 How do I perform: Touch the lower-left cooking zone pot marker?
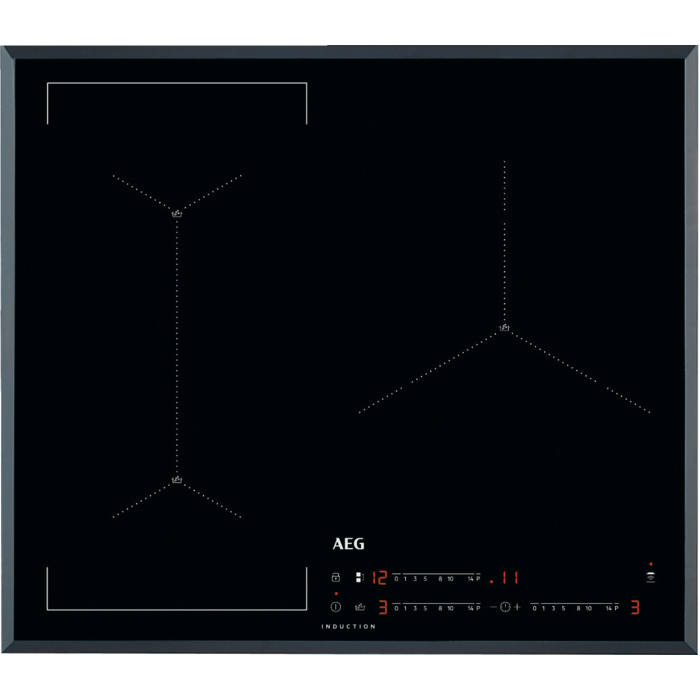click(177, 480)
